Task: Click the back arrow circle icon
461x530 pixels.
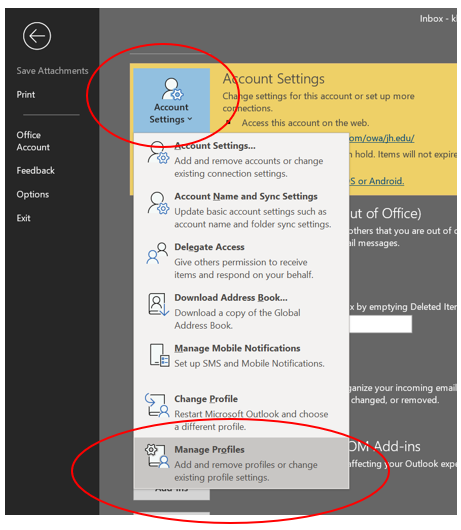Action: [37, 36]
